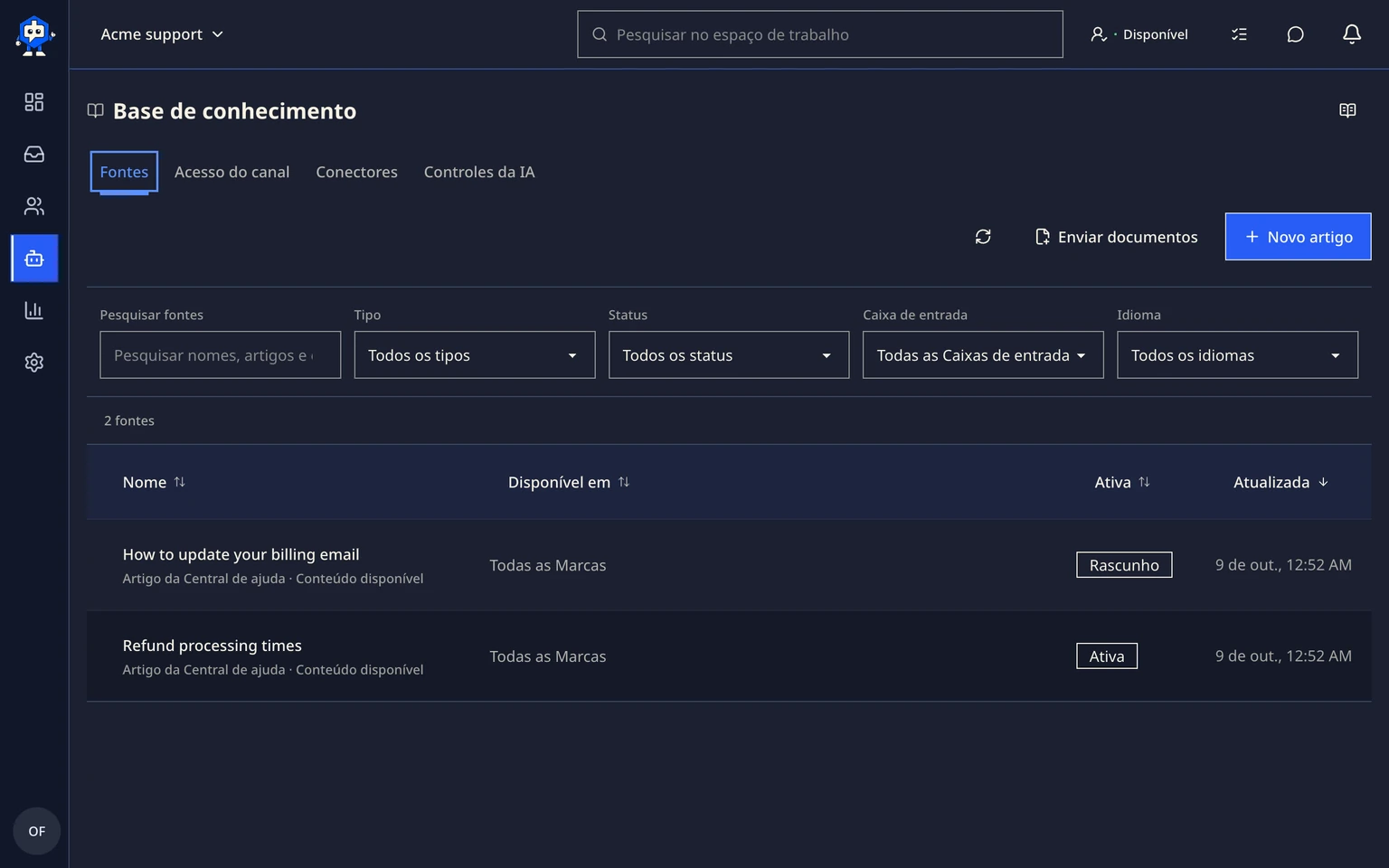Open the Todos os idiomas dropdown
Viewport: 1389px width, 868px height.
pos(1237,355)
